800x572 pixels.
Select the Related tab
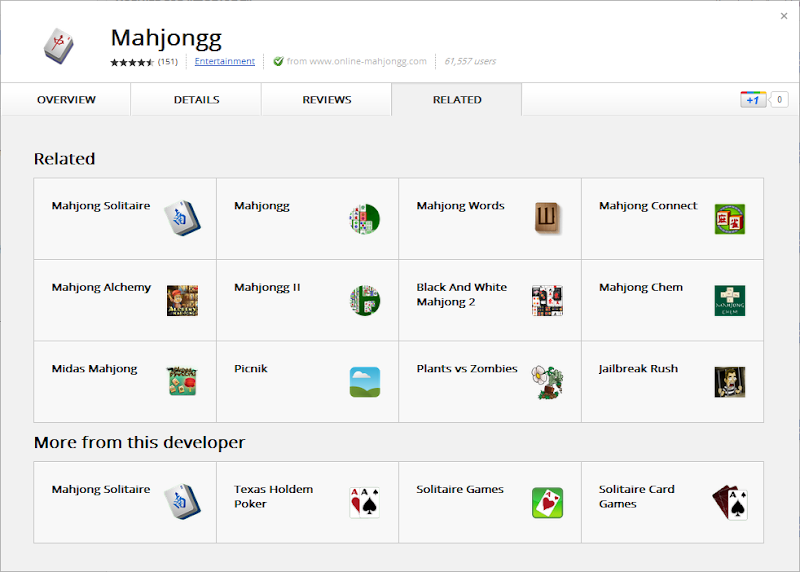click(457, 100)
